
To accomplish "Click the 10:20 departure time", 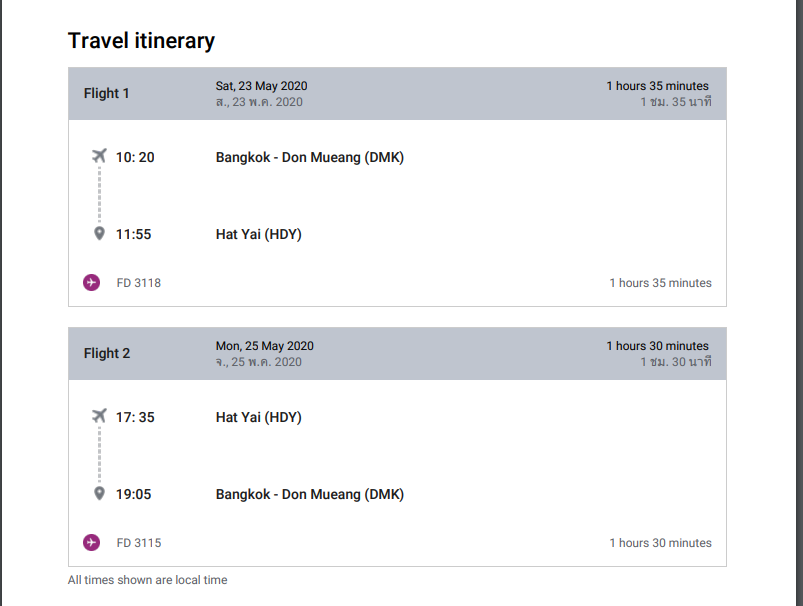I will pyautogui.click(x=135, y=157).
